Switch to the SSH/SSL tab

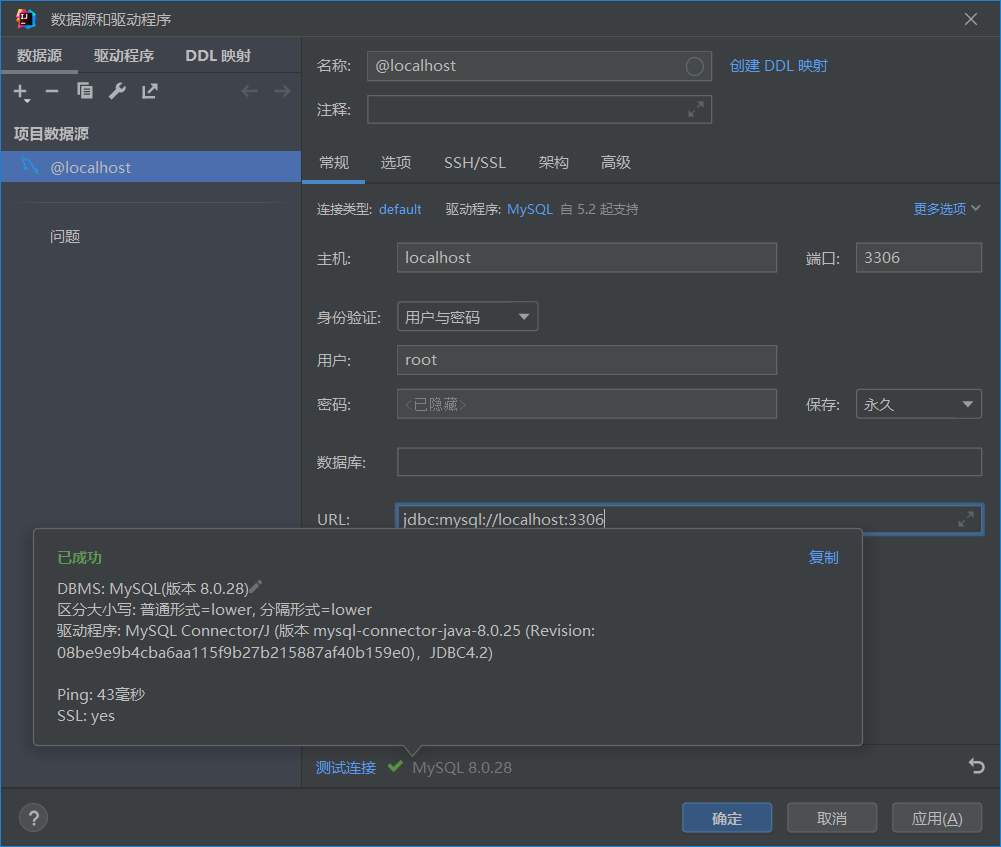tap(474, 163)
